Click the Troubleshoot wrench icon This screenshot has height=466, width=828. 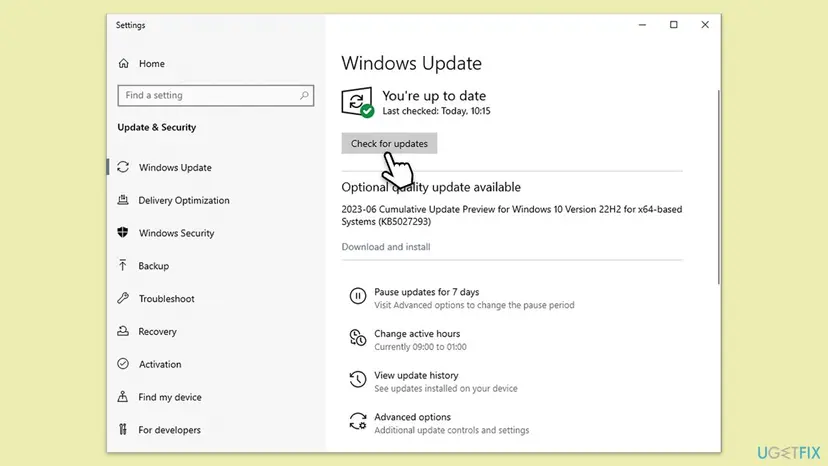point(123,298)
